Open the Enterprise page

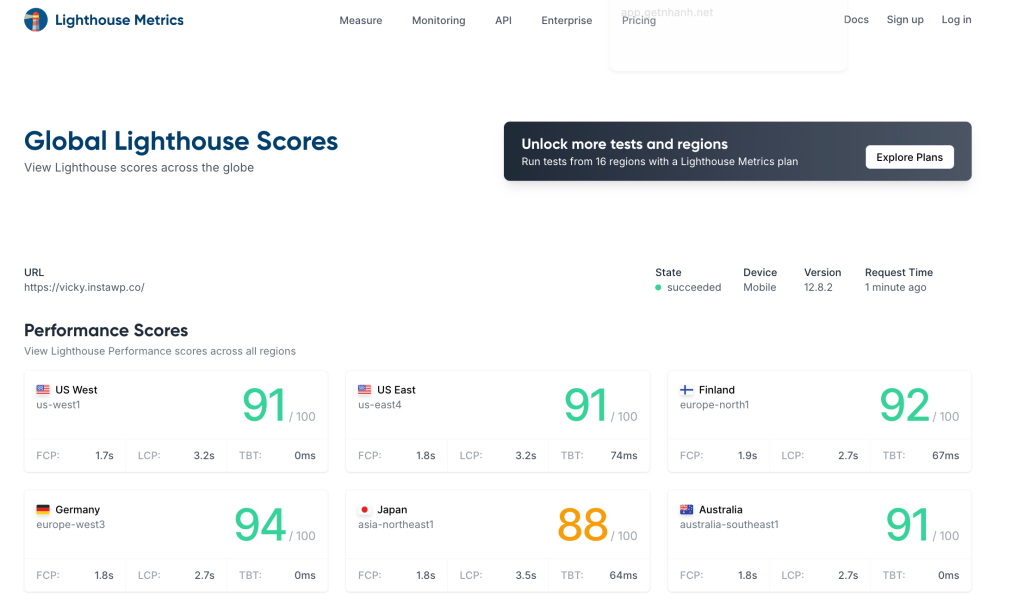tap(566, 20)
